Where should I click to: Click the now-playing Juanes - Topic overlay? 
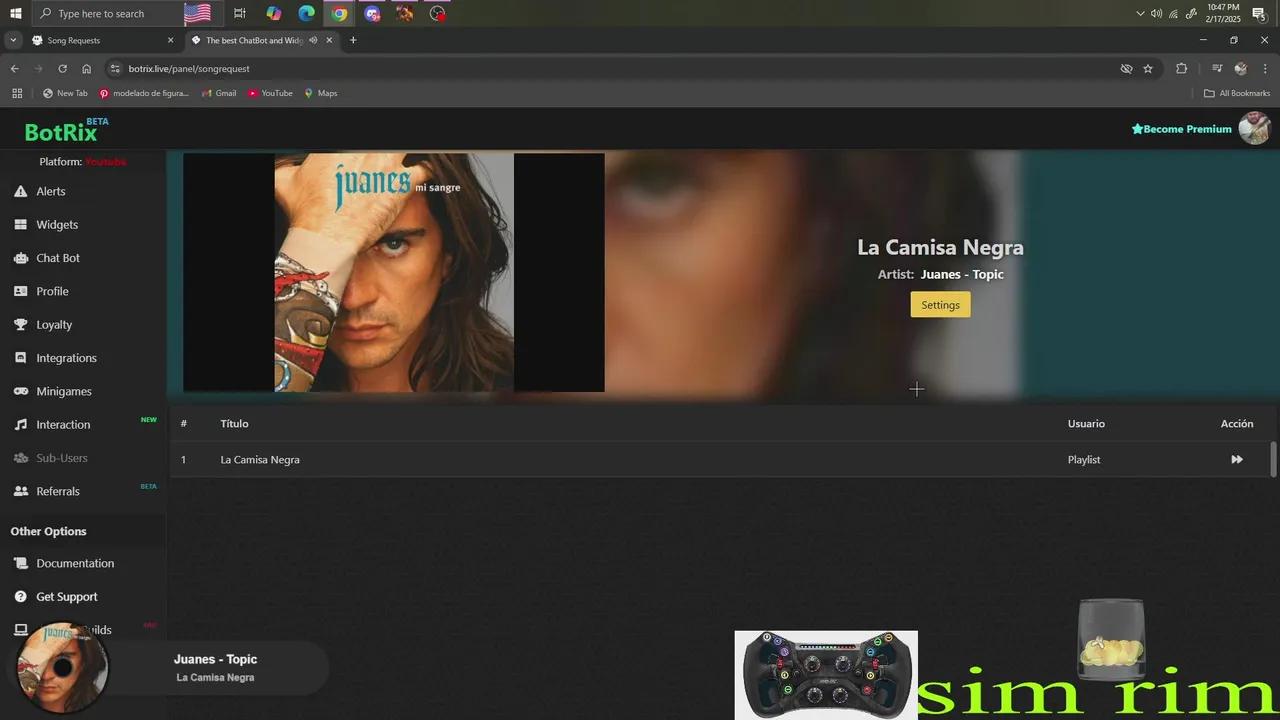[x=170, y=668]
